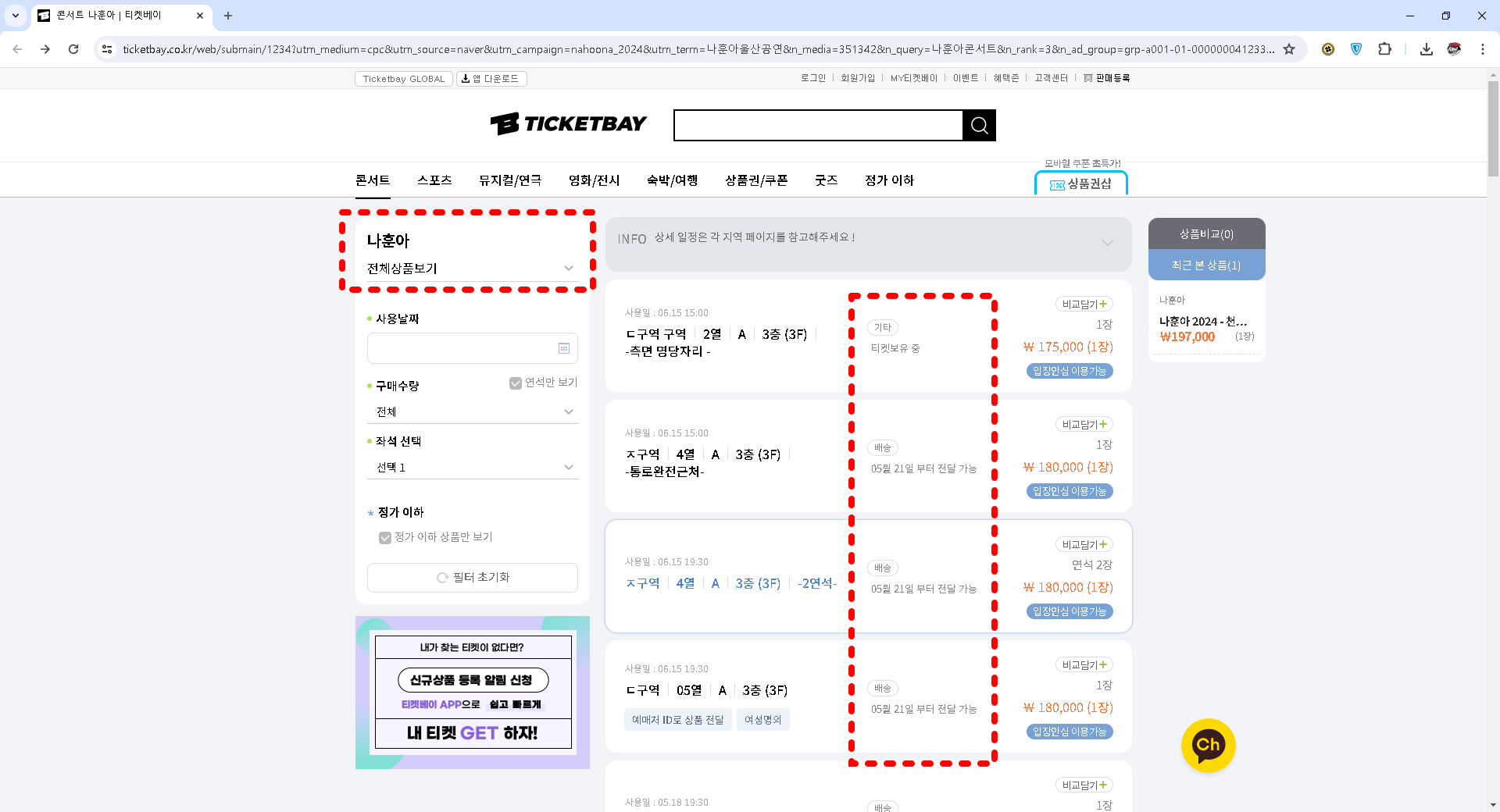This screenshot has height=812, width=1500.
Task: Click the 앱 다운로드 download button
Action: click(491, 79)
